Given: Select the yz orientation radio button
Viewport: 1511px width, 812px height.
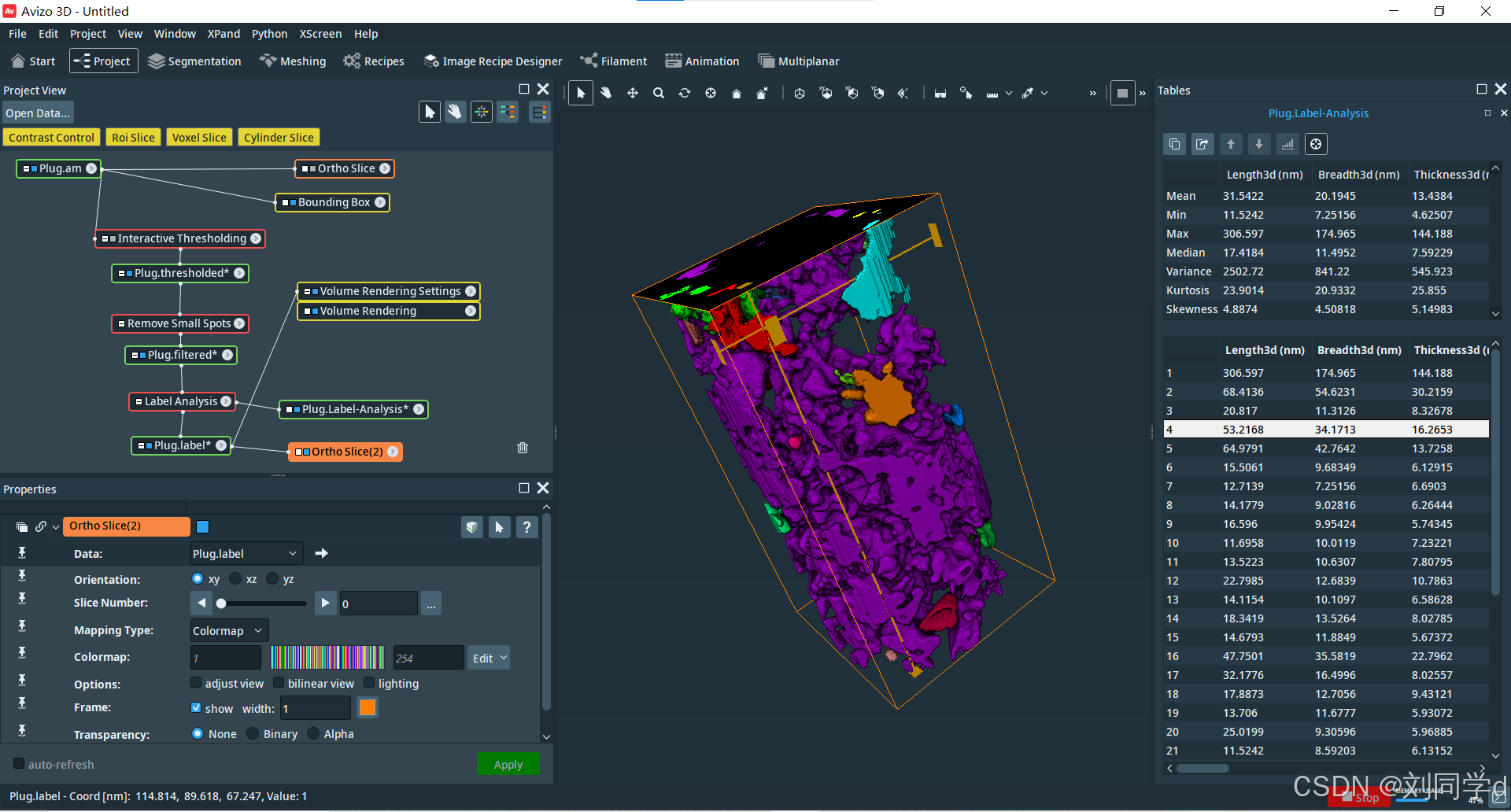Looking at the screenshot, I should [272, 578].
